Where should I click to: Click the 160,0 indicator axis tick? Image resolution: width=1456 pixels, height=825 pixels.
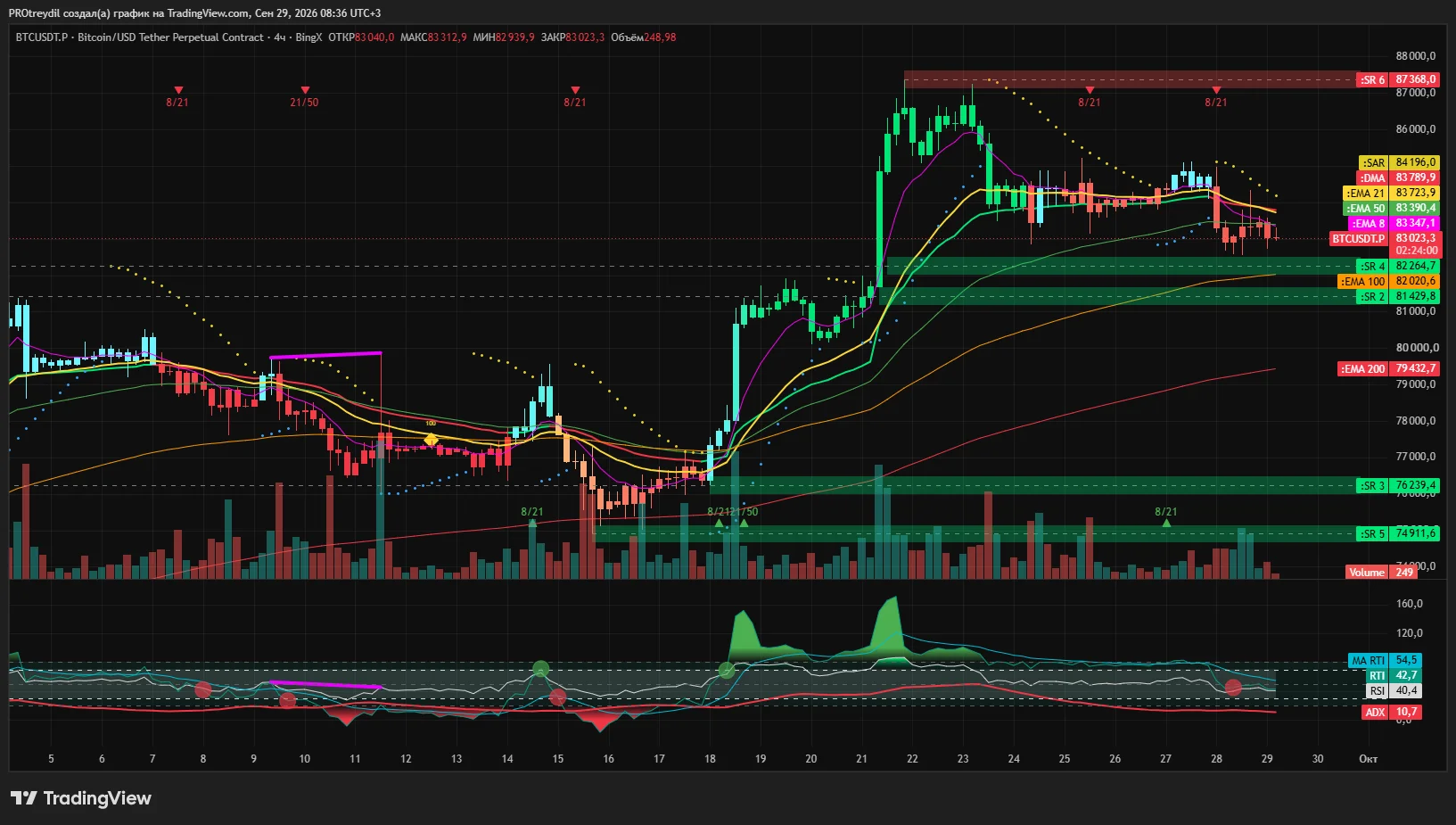click(x=1409, y=604)
